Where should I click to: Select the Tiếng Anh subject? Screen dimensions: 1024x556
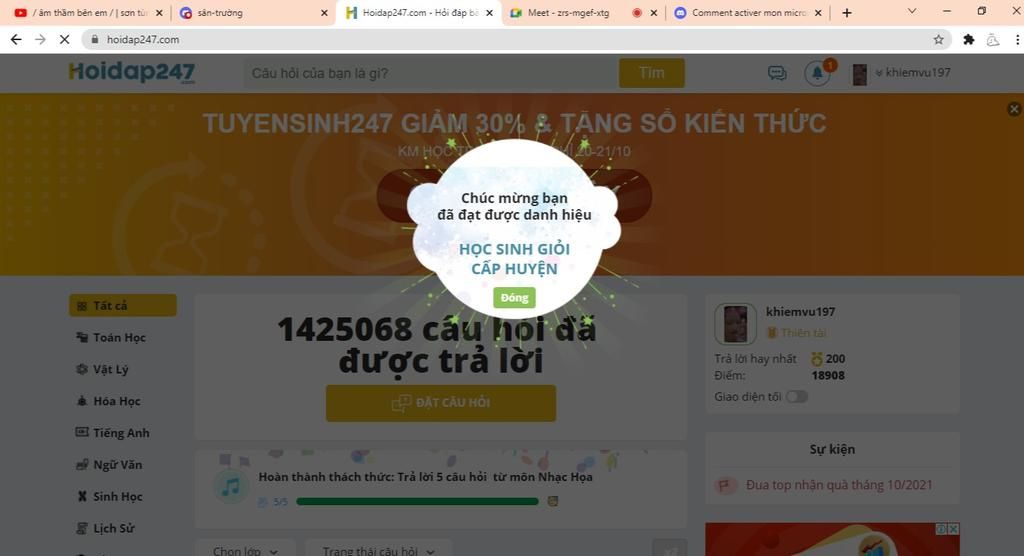click(112, 433)
